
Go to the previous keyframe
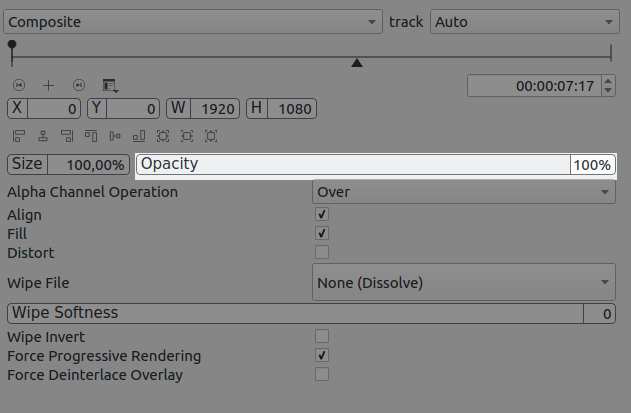(x=19, y=86)
